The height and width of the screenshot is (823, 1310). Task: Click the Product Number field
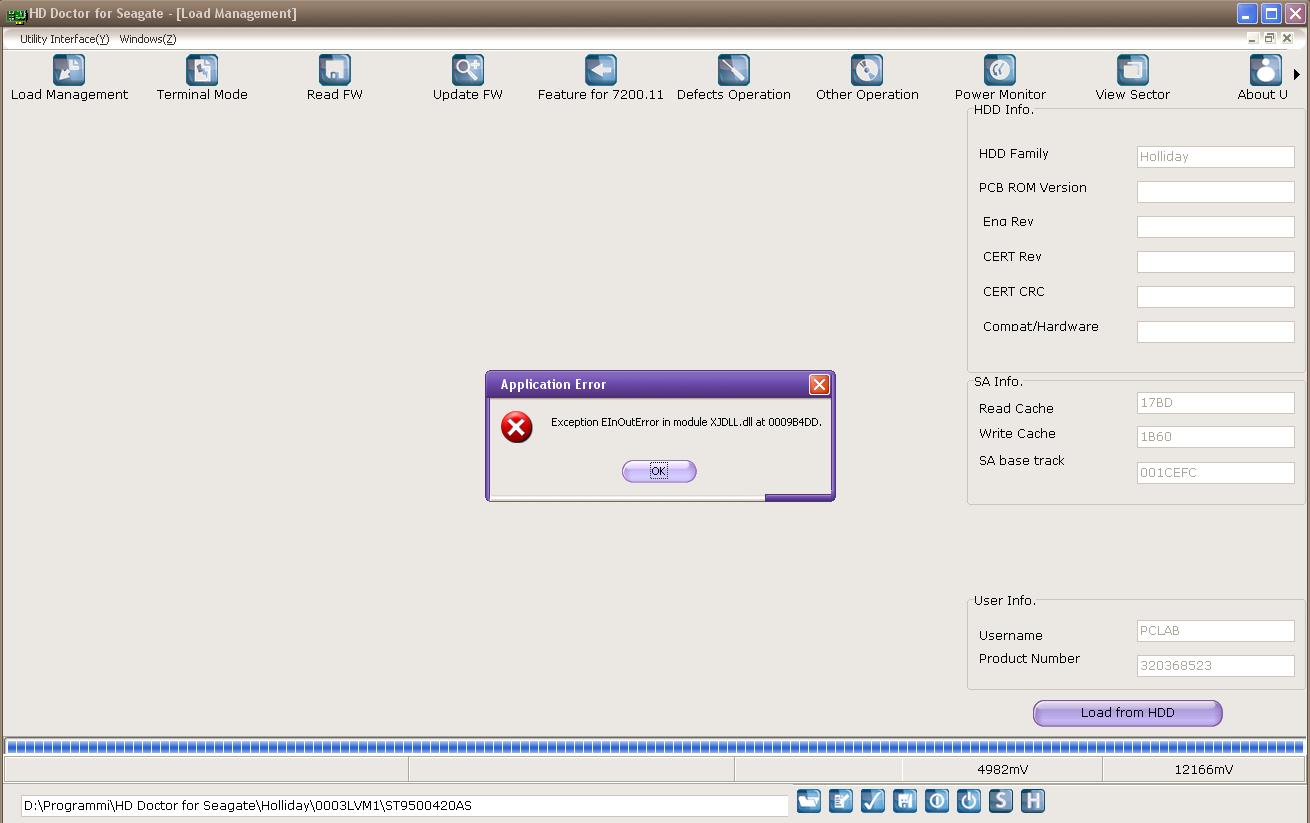pyautogui.click(x=1216, y=666)
